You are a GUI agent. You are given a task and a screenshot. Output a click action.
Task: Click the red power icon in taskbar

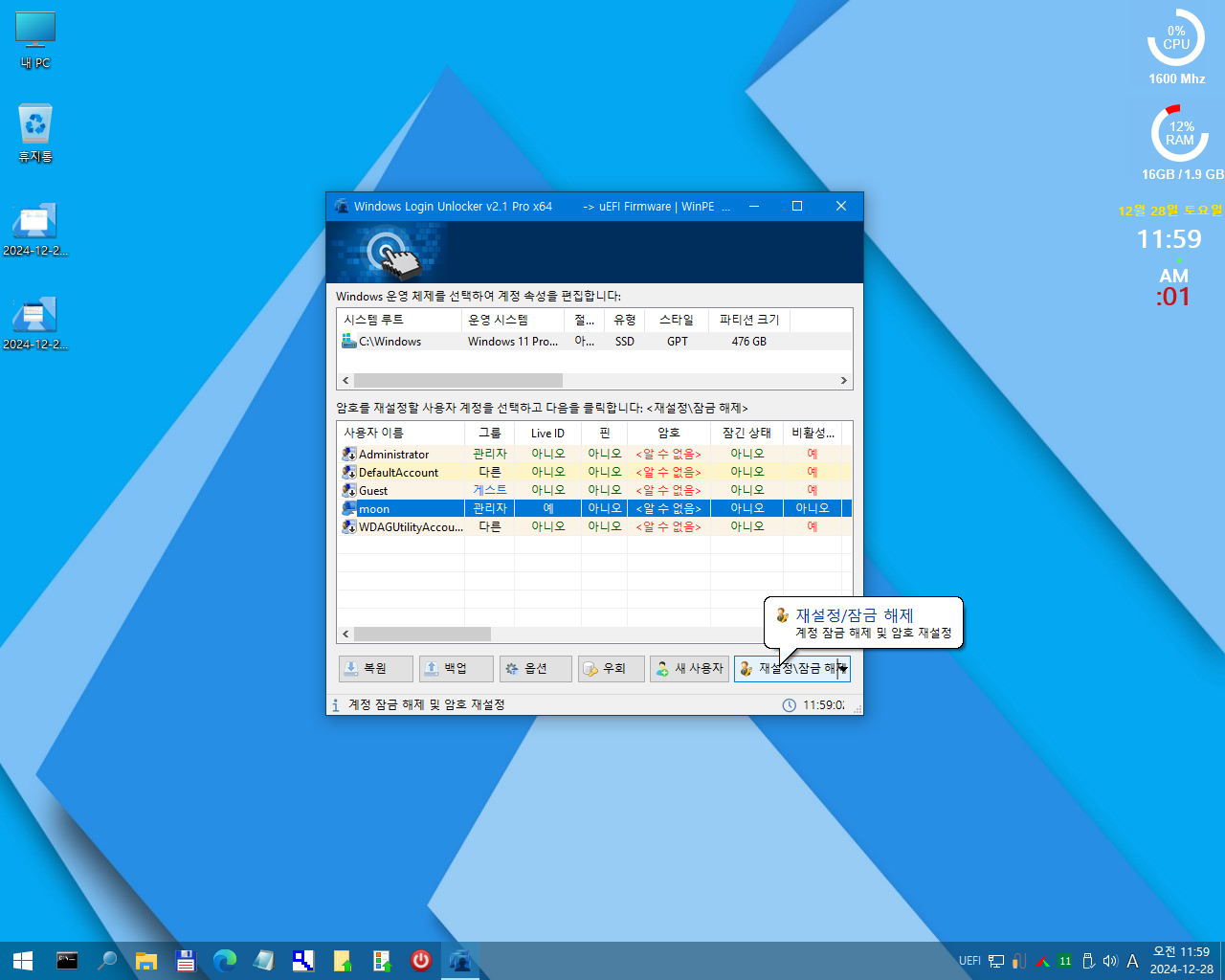pyautogui.click(x=421, y=961)
